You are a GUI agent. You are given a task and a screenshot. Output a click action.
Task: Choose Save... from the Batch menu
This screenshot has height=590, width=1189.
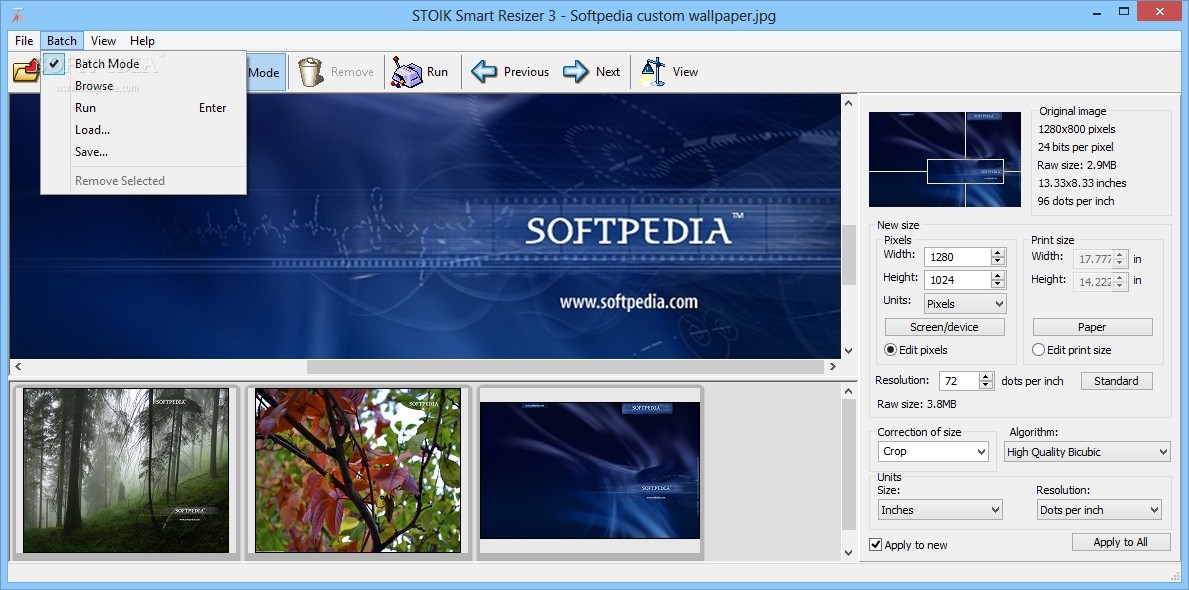point(143,152)
